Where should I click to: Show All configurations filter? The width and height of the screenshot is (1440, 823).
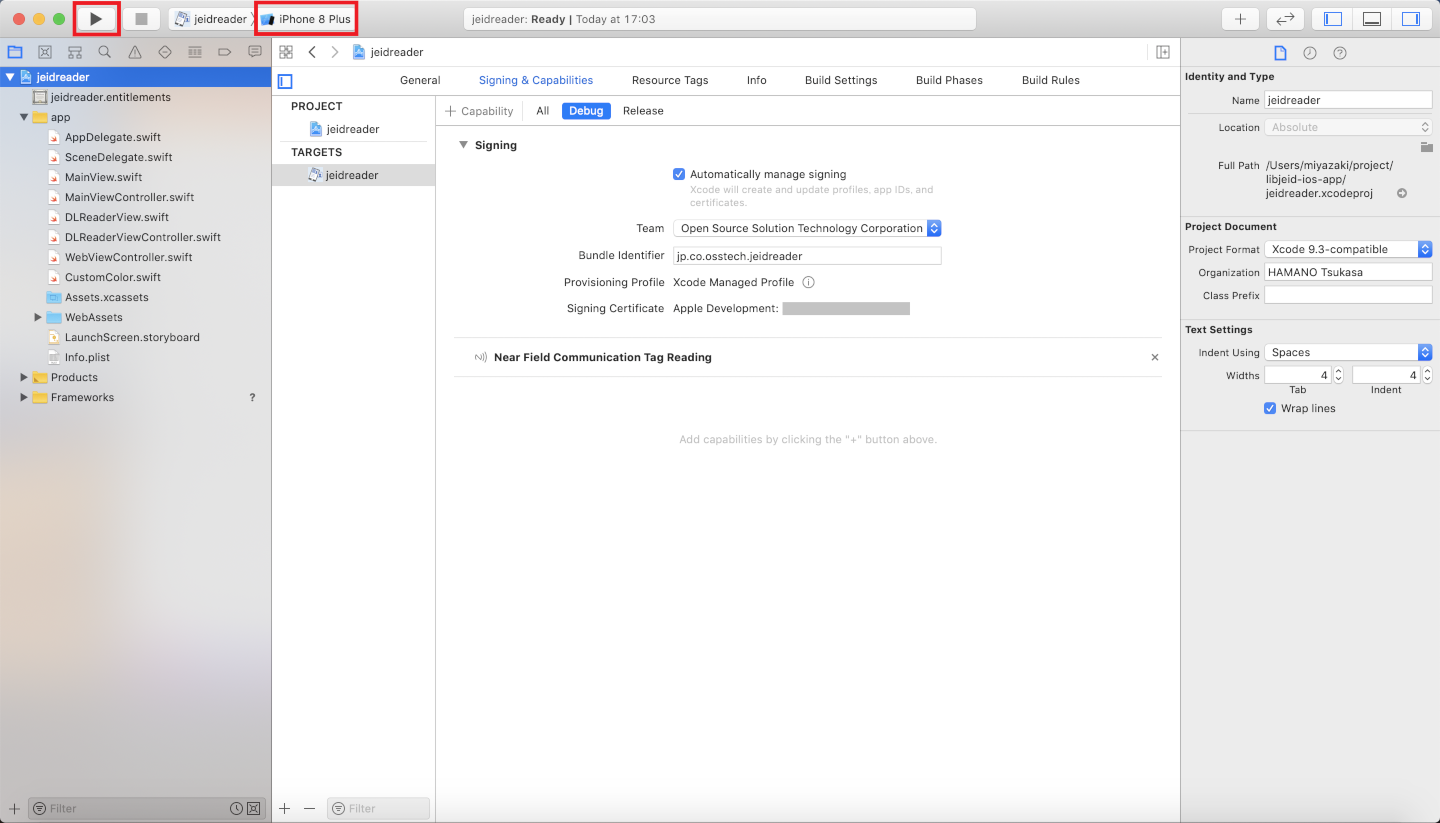[543, 111]
